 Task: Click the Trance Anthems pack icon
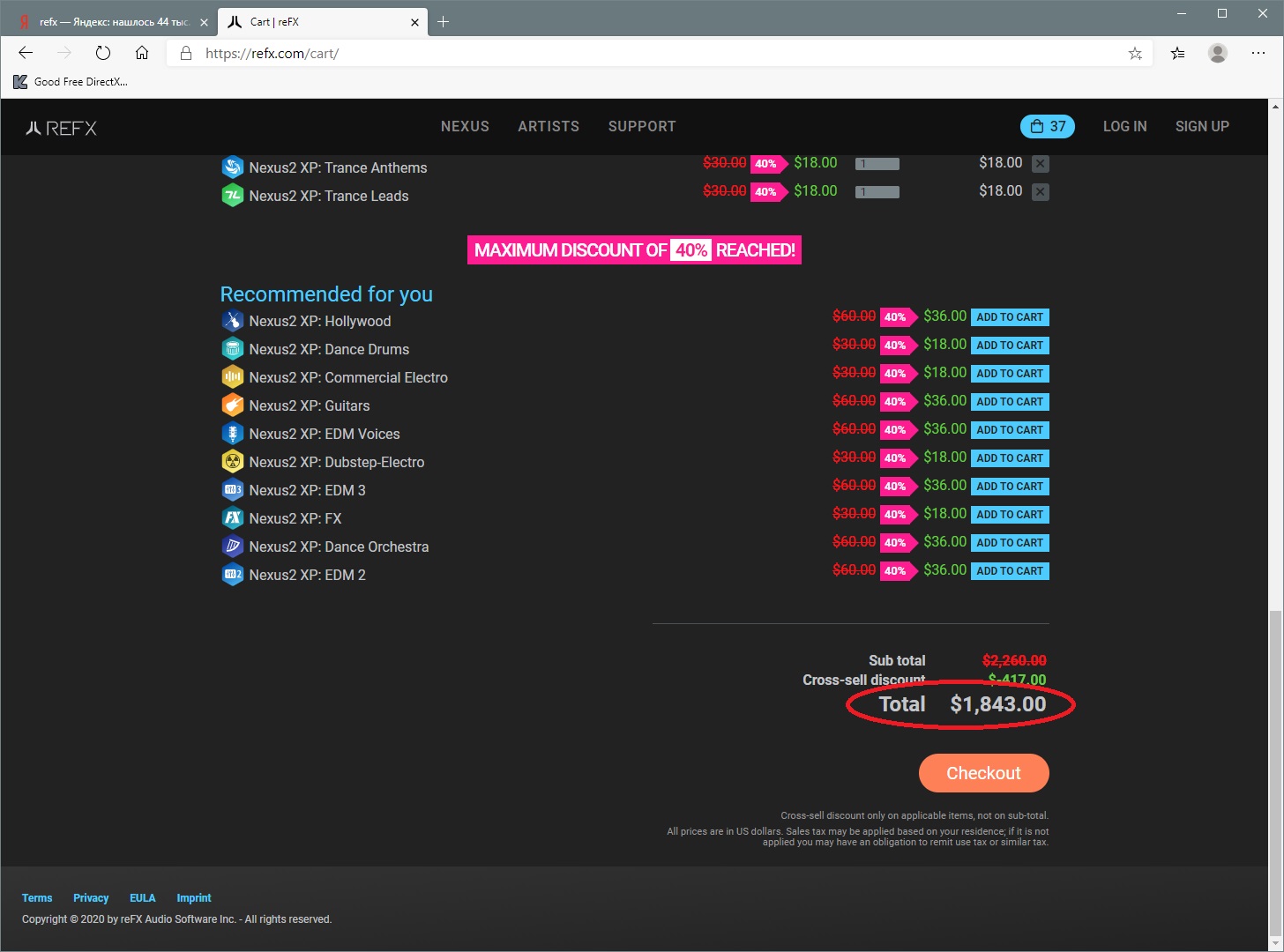(x=232, y=167)
